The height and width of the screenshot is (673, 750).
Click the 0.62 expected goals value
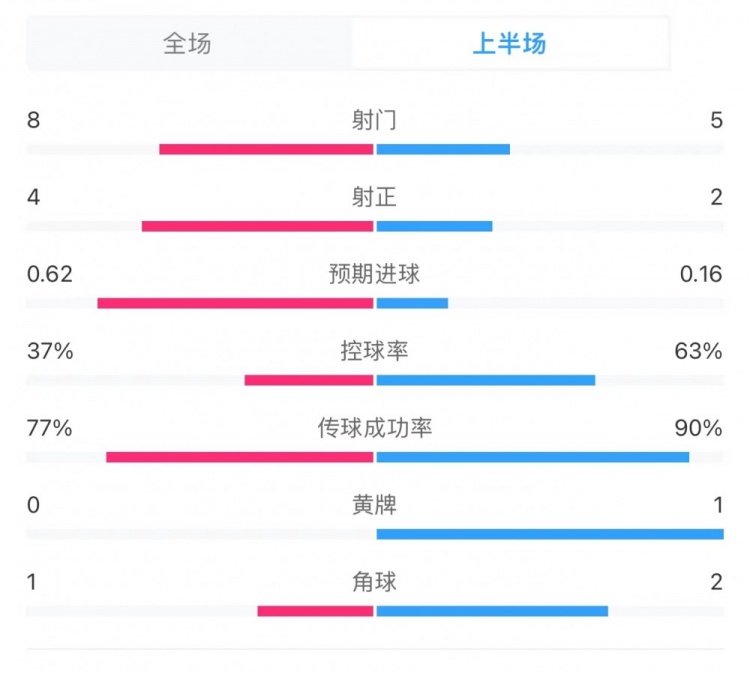[x=51, y=274]
